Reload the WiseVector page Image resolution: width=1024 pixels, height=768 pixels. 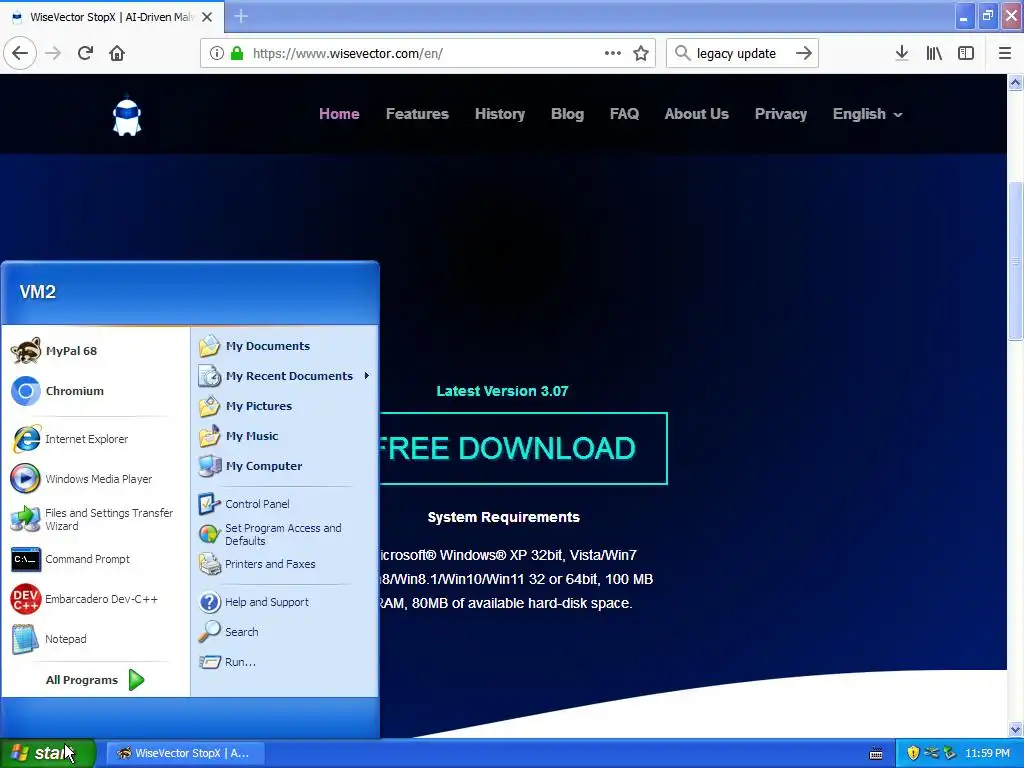[85, 53]
